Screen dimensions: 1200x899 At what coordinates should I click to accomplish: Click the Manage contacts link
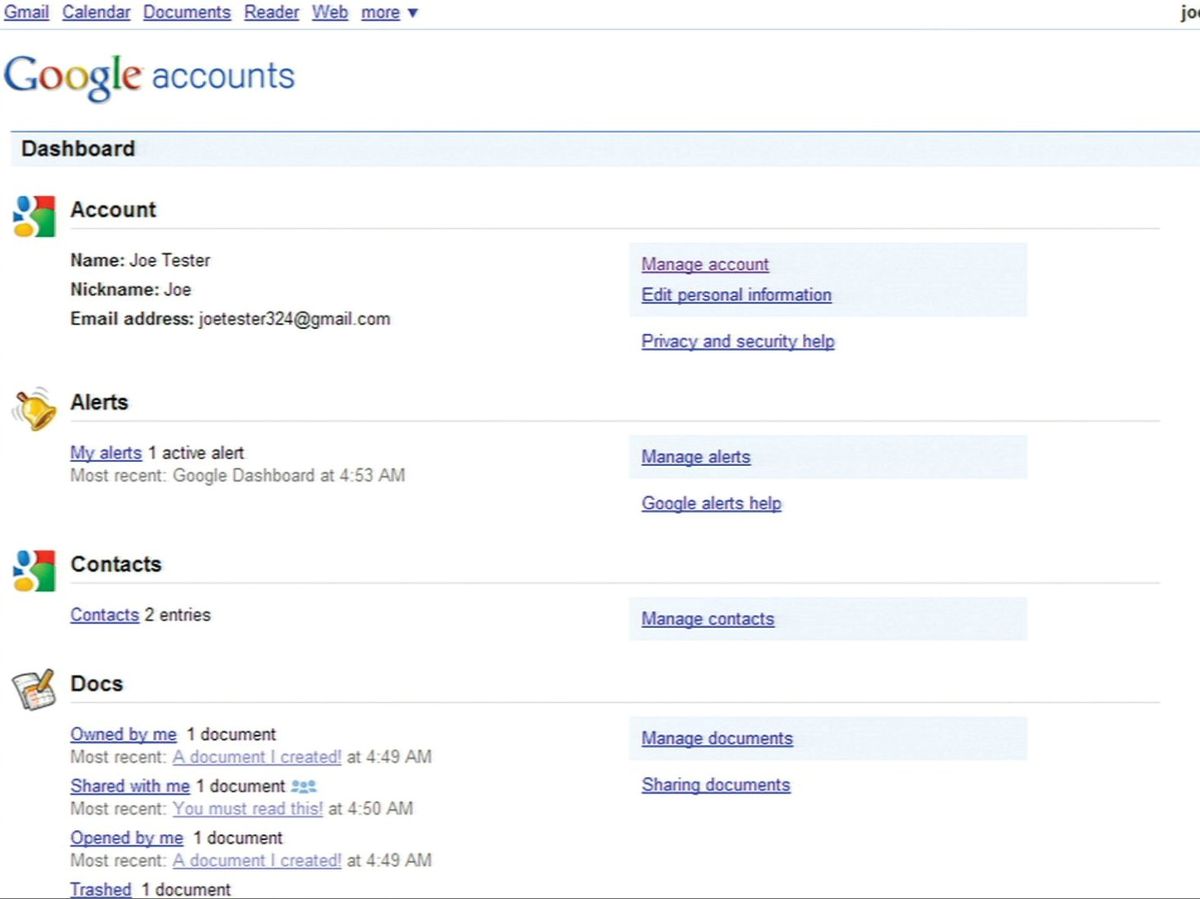point(708,619)
